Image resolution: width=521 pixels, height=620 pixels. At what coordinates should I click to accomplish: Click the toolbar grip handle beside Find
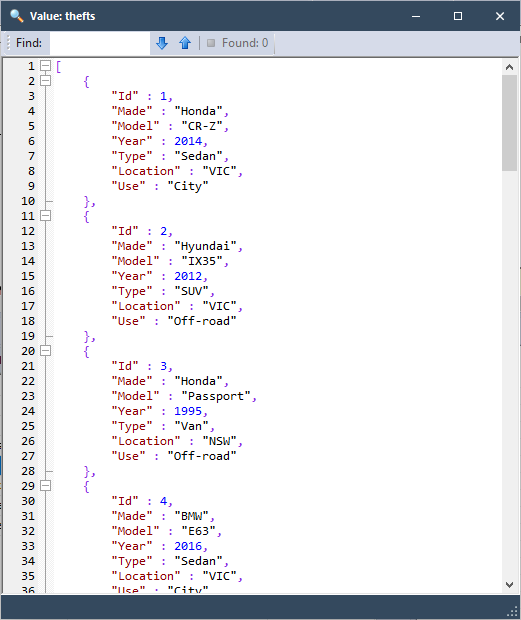[x=8, y=43]
